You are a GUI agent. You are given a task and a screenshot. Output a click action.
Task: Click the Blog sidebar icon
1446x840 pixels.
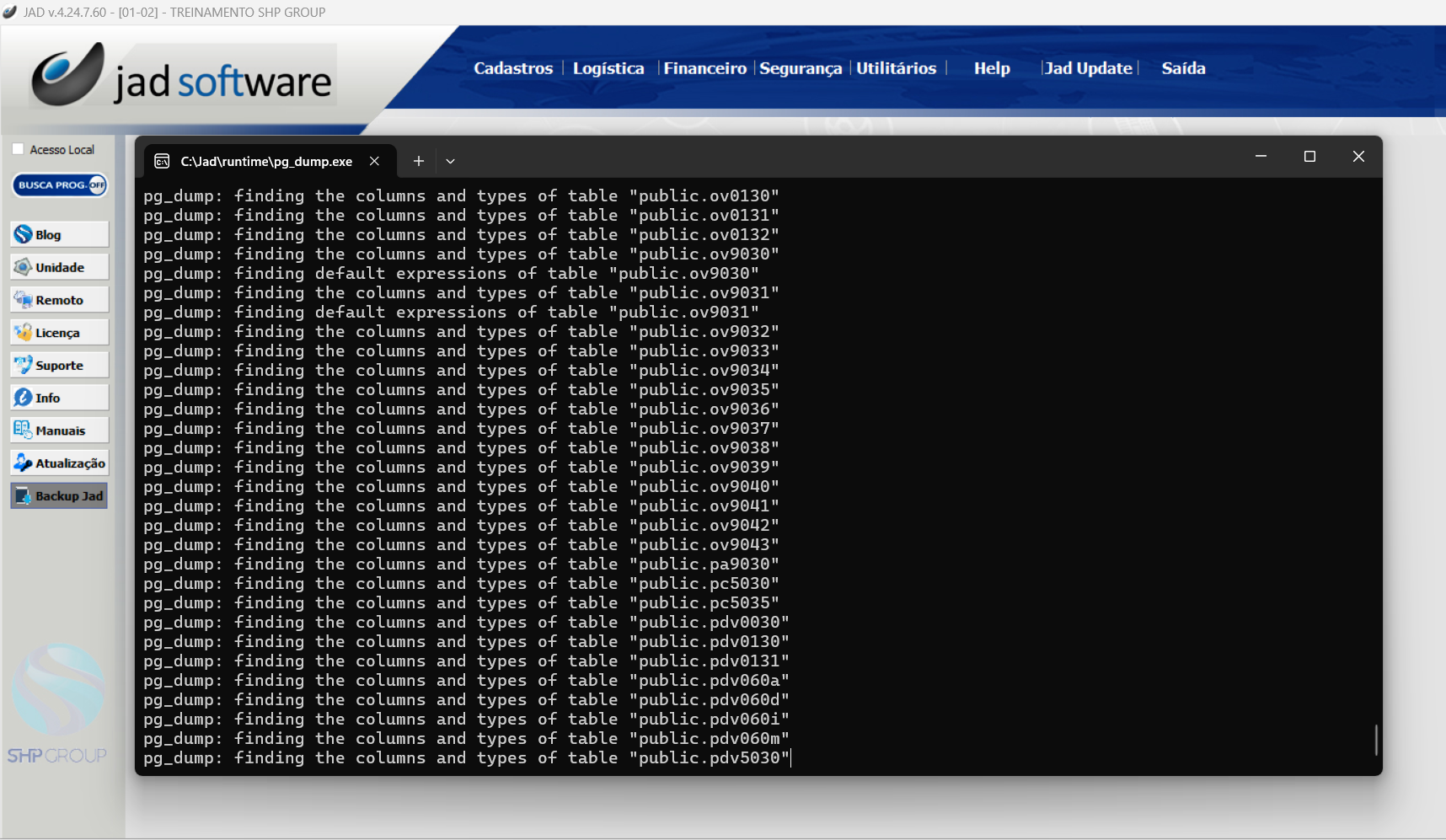[x=24, y=234]
